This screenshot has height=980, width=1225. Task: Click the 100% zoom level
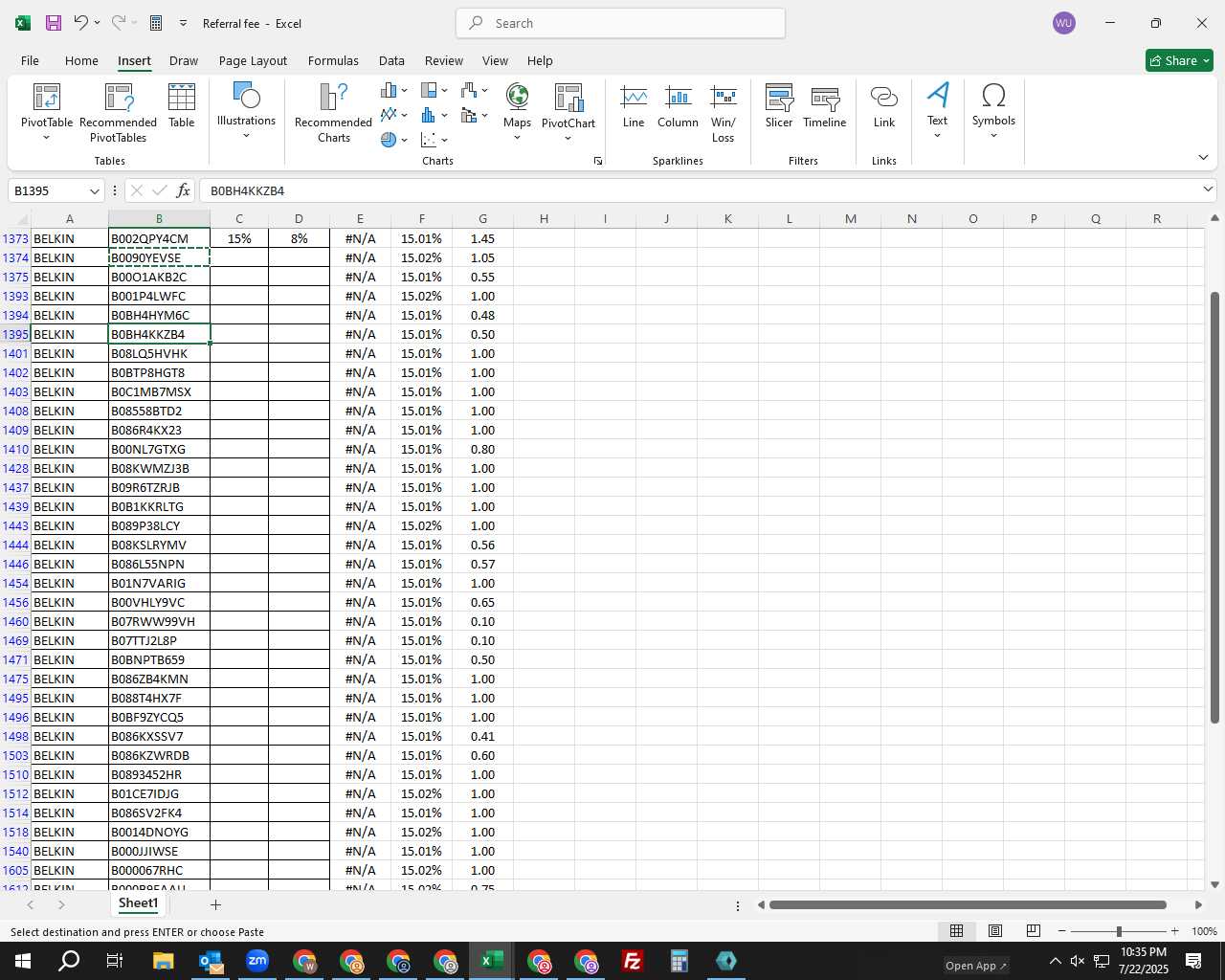pos(1204,931)
